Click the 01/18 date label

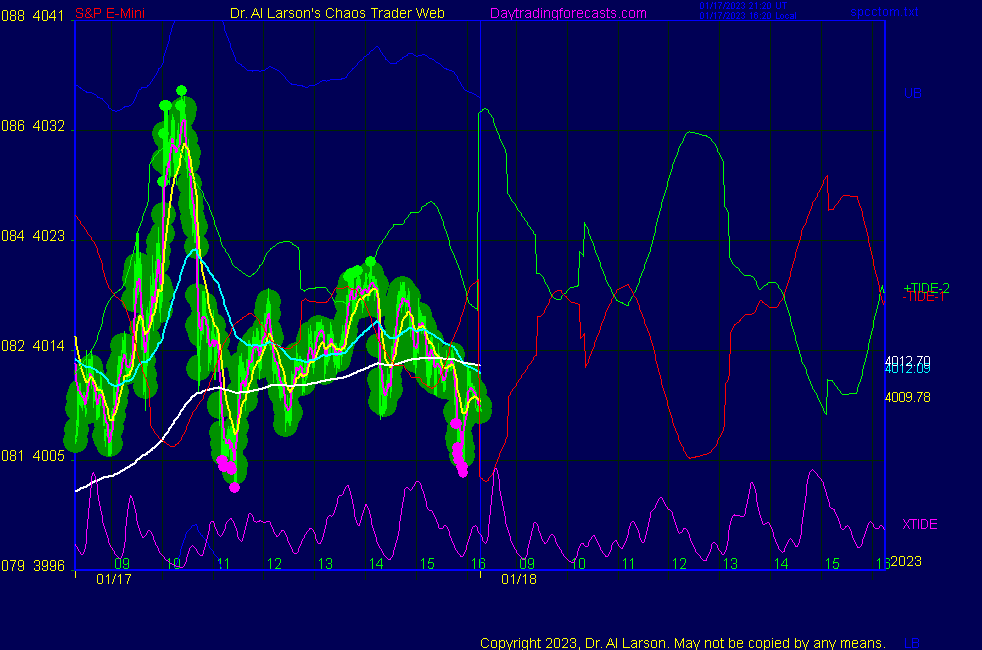(x=519, y=579)
